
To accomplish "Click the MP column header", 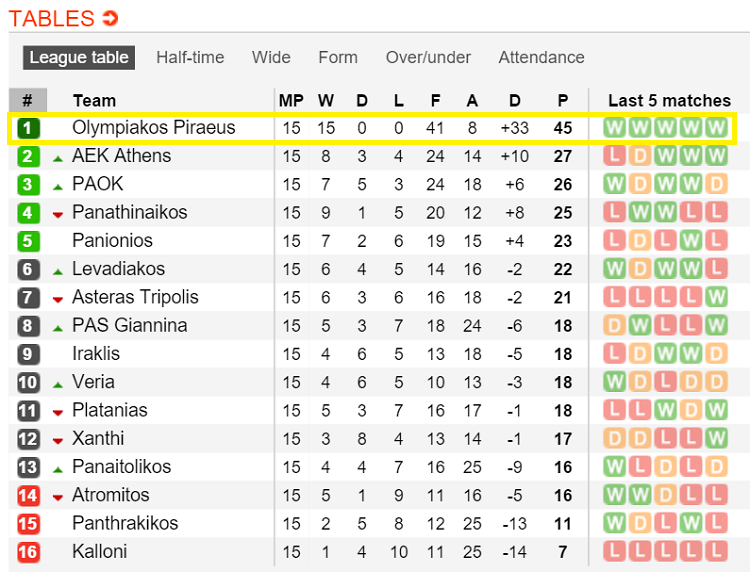I will tap(291, 100).
